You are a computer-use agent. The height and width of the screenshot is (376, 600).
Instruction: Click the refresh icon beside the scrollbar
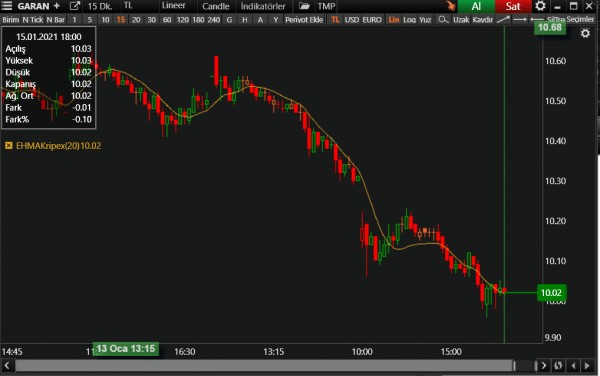click(x=558, y=366)
